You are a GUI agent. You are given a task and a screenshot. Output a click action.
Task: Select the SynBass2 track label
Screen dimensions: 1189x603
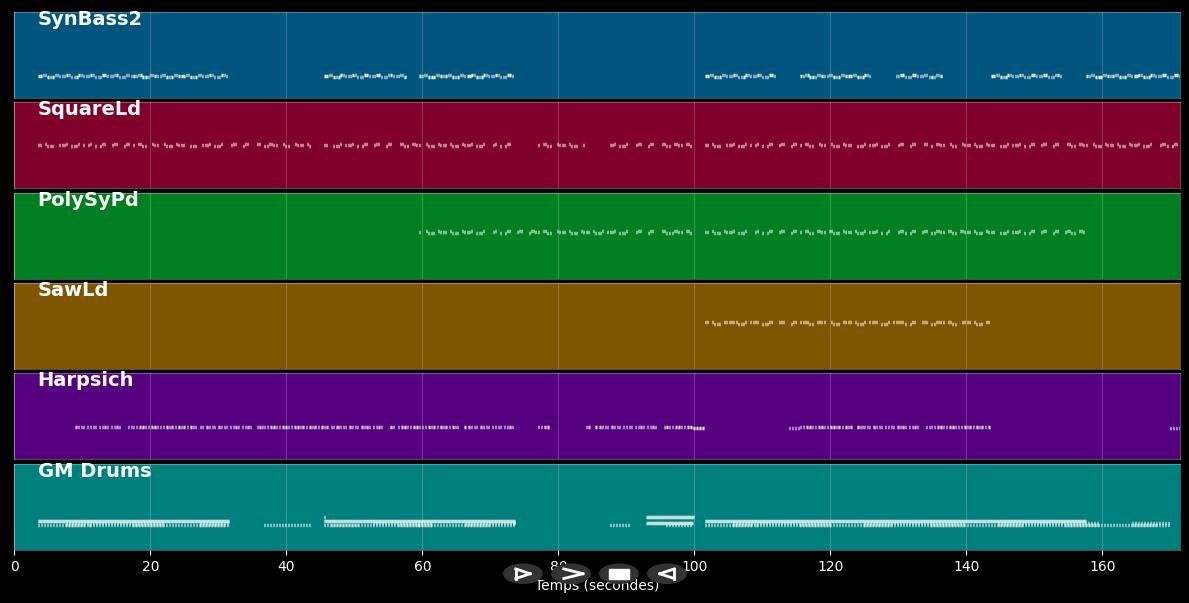(89, 19)
